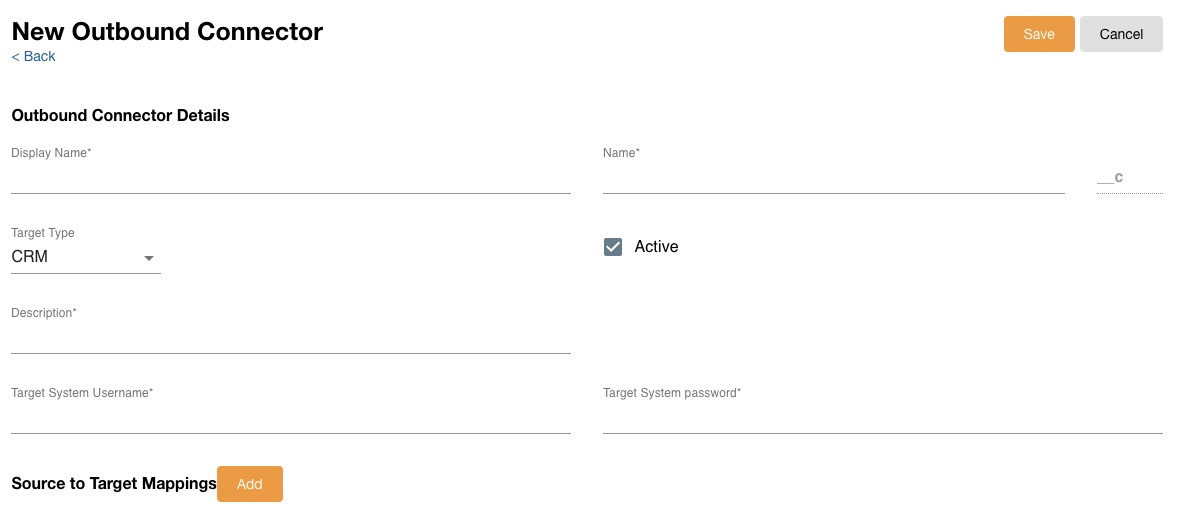
Task: Uncheck the Active checkbox
Action: pos(613,247)
